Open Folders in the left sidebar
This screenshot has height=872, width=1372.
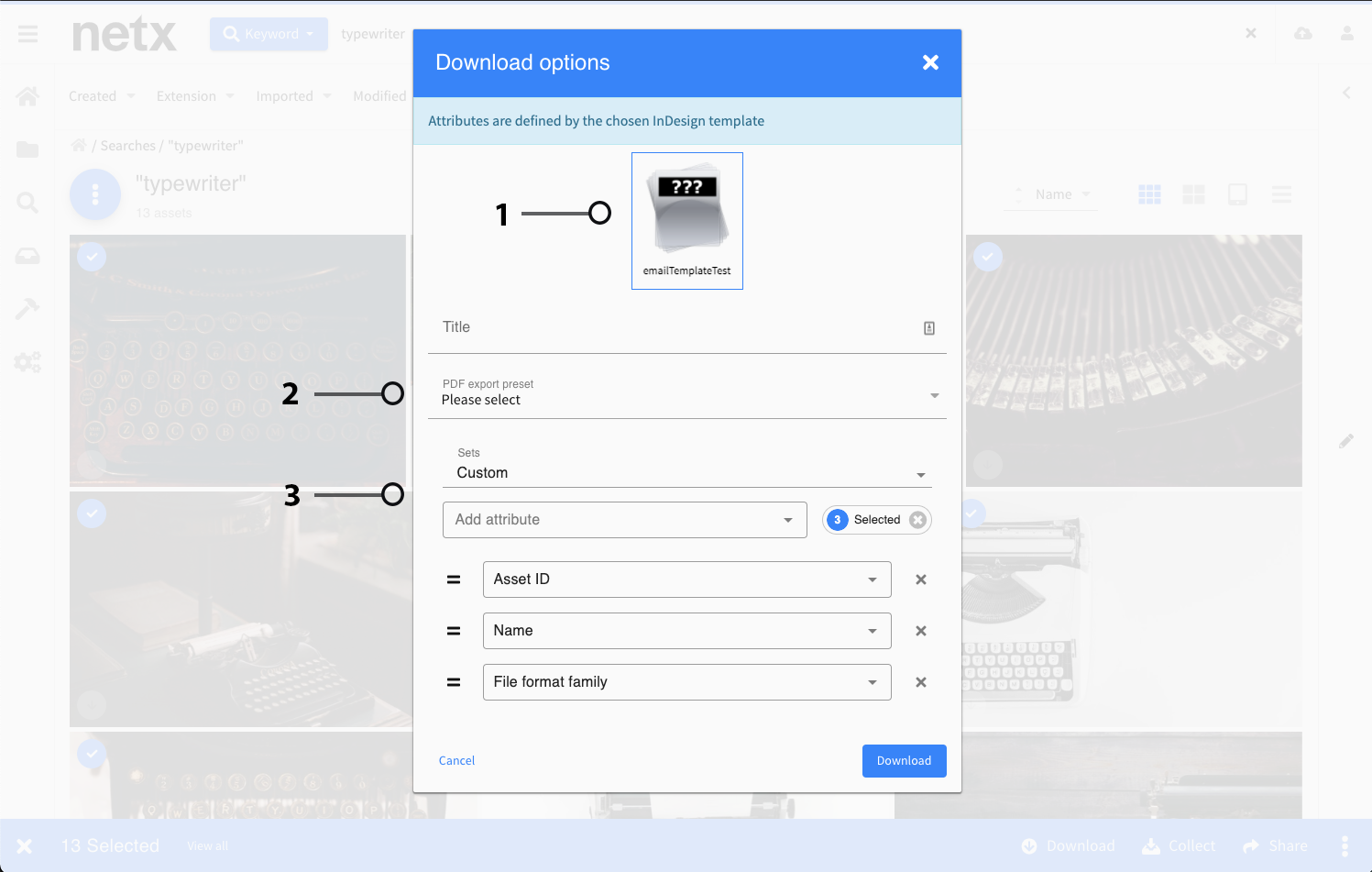[x=27, y=149]
